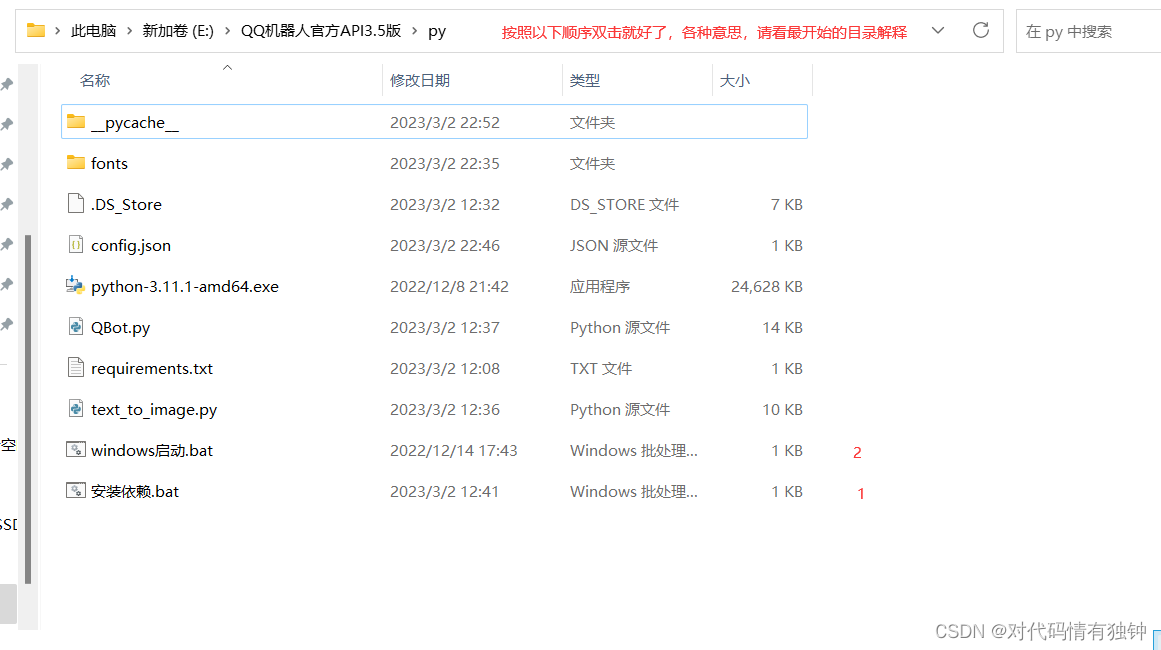Click the type cell DS_STORE 文件

point(624,204)
